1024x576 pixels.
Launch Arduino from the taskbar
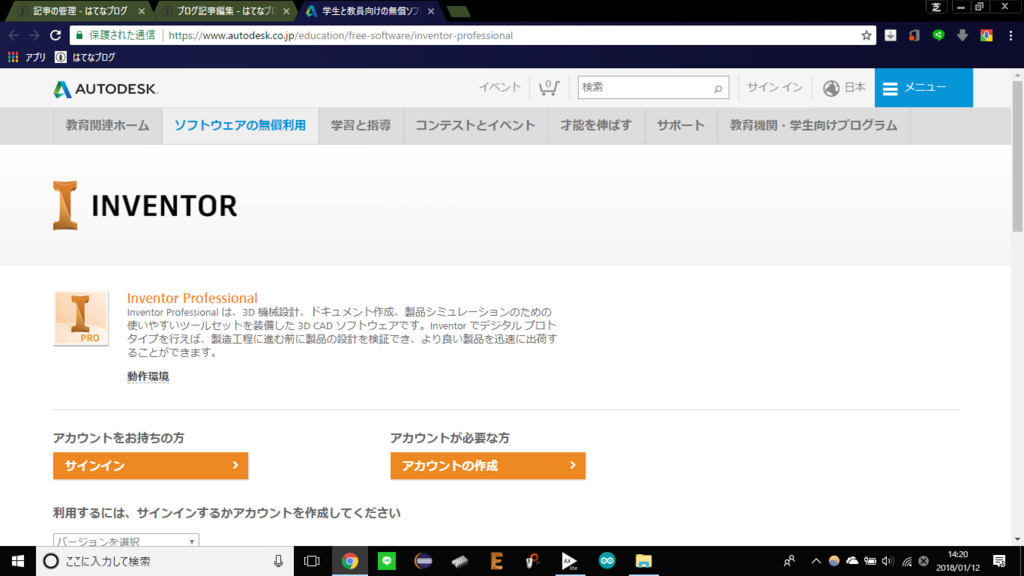point(607,561)
